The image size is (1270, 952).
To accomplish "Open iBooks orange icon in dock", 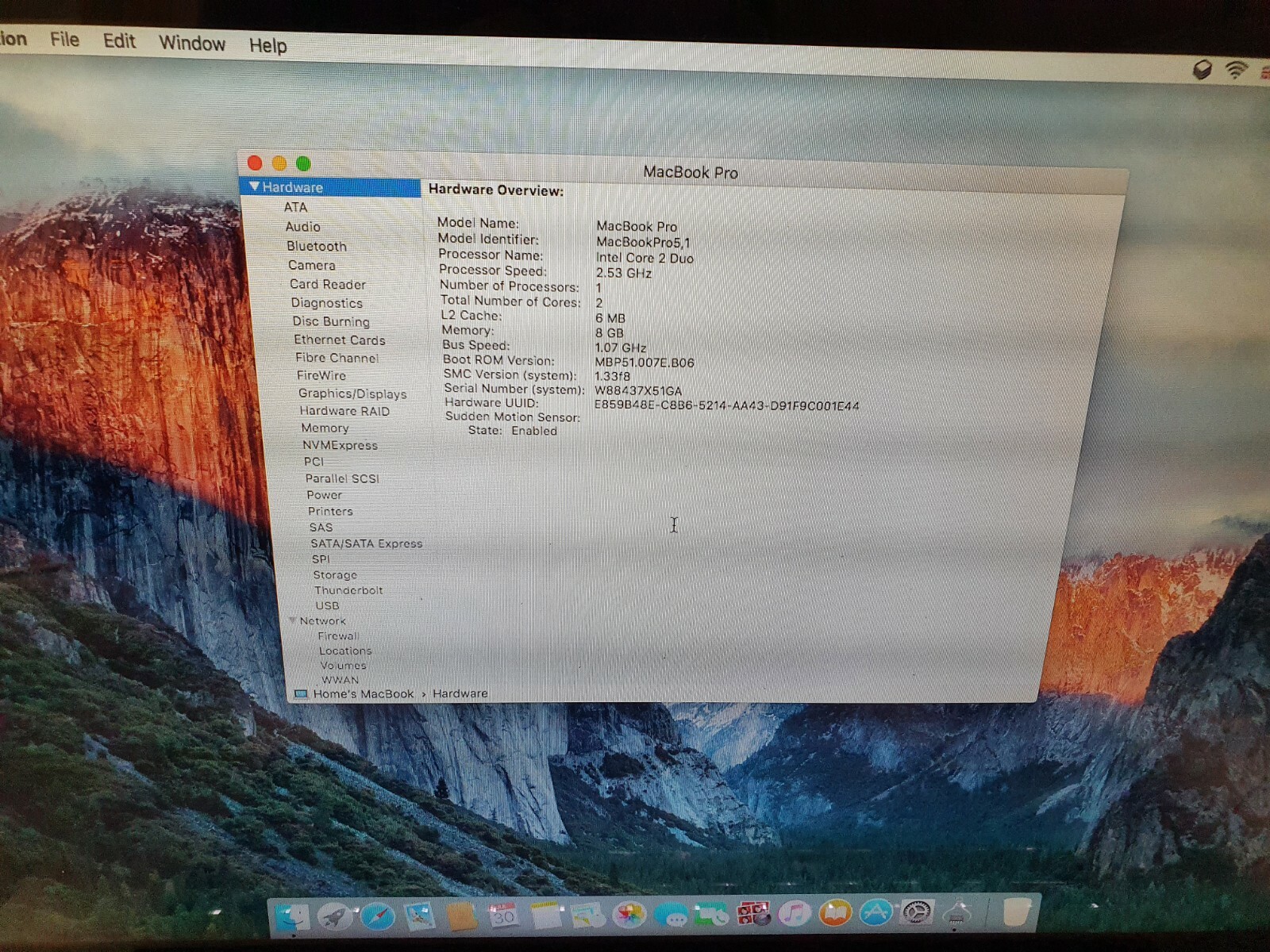I will (x=834, y=912).
